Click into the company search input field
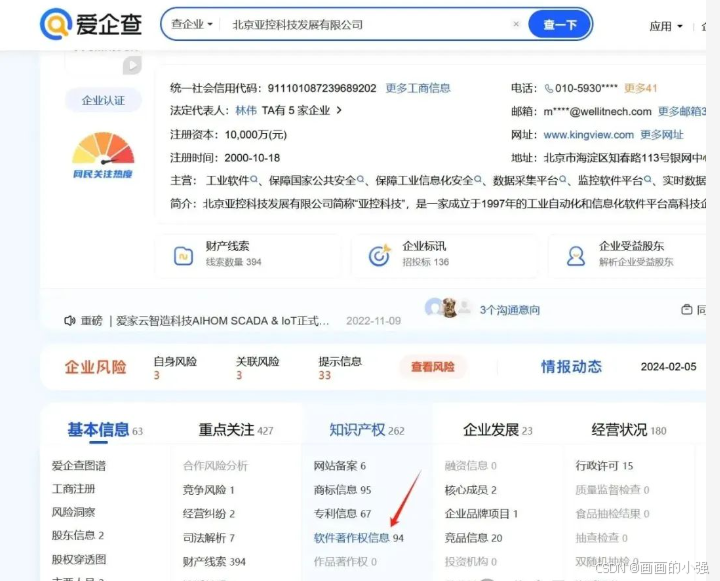This screenshot has width=720, height=581. 367,24
